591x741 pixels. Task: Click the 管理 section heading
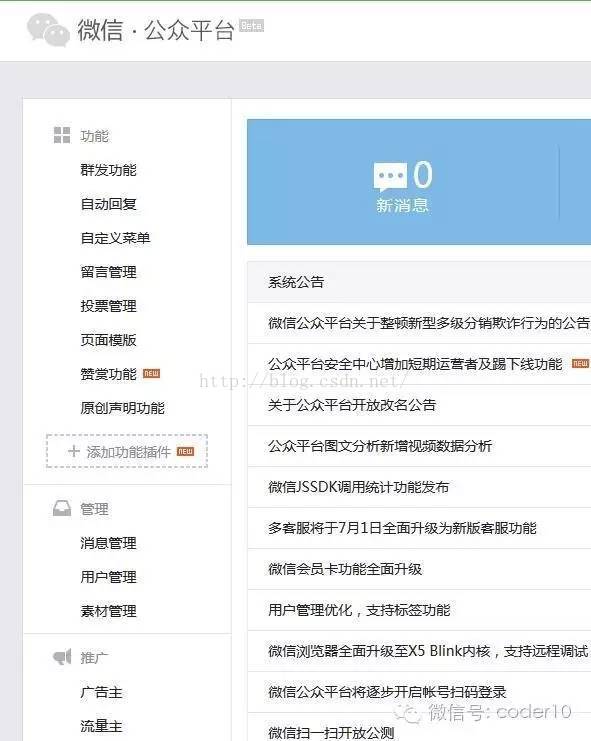(x=94, y=509)
